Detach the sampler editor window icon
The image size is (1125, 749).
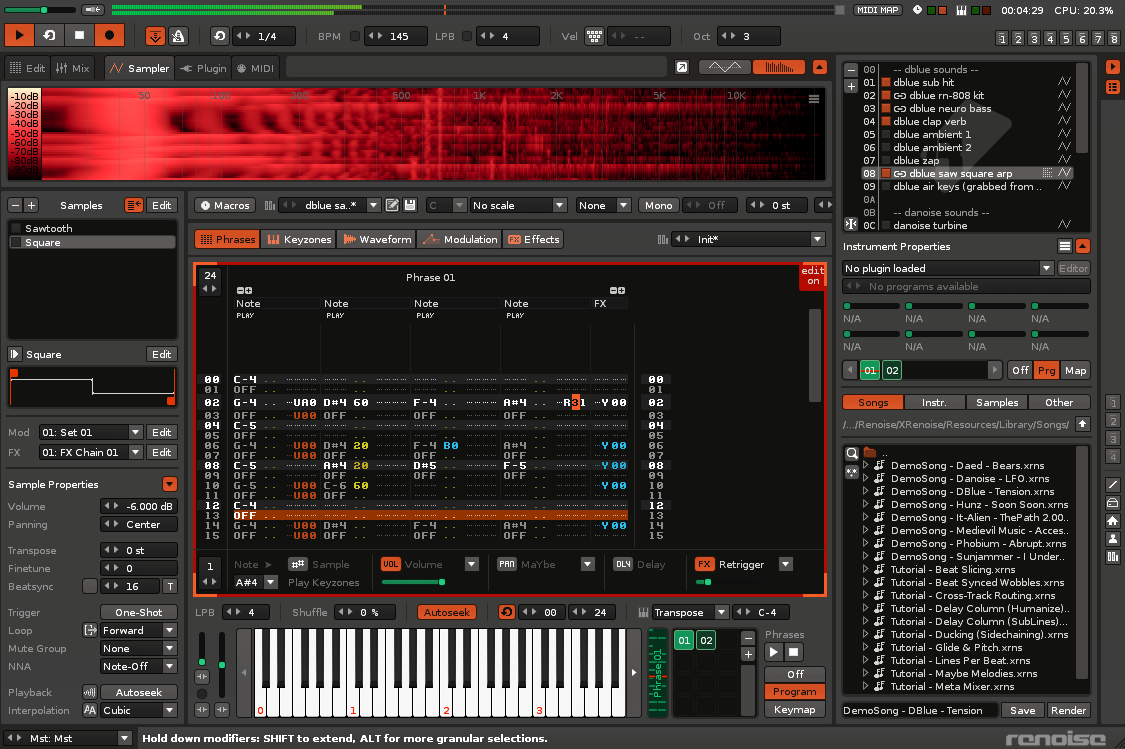(682, 67)
